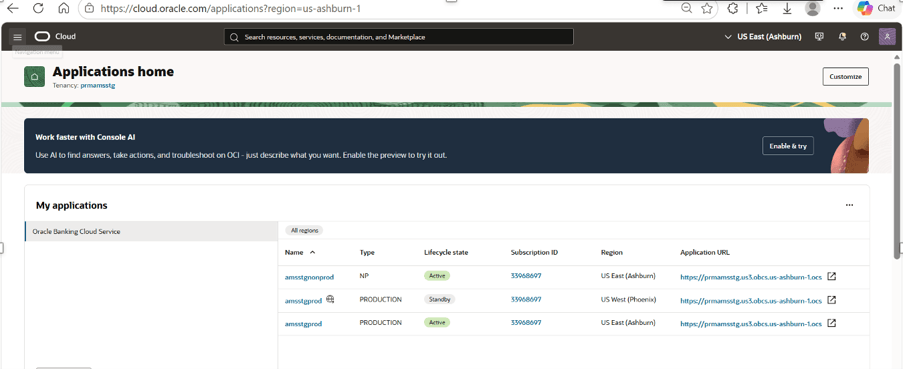The height and width of the screenshot is (369, 903).
Task: Open the Standby amsstgprod application link
Action: 303,300
